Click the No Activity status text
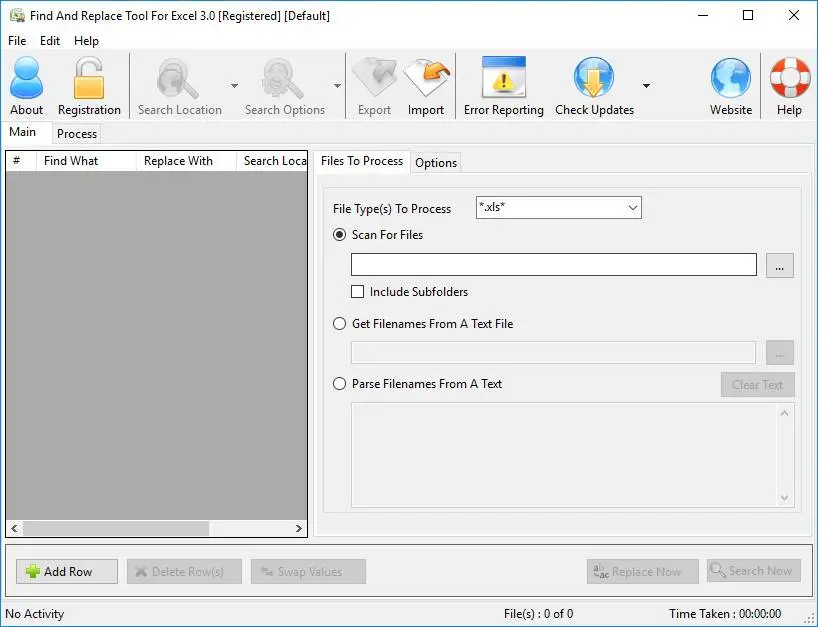Viewport: 818px width, 627px height. [34, 614]
